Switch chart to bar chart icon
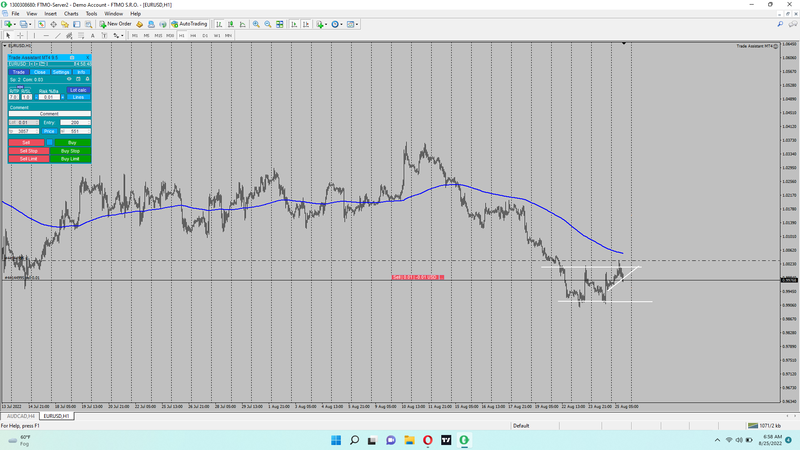The width and height of the screenshot is (800, 450). pos(219,24)
